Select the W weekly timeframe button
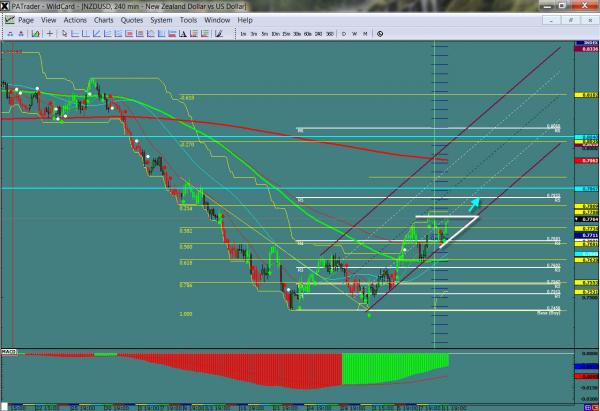 (x=354, y=34)
